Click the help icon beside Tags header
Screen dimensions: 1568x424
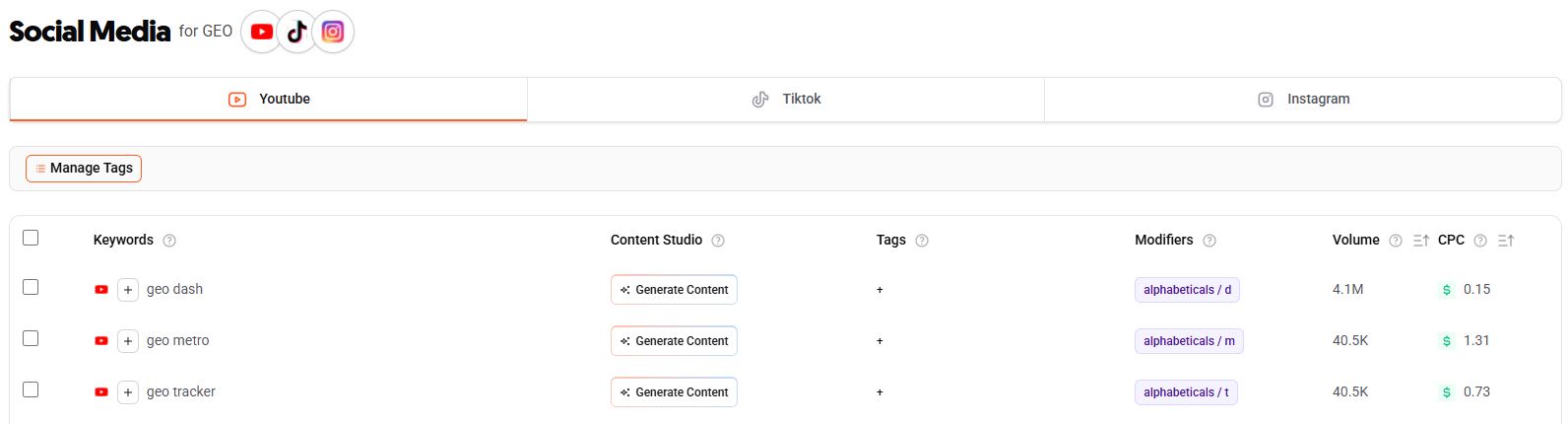pos(922,241)
